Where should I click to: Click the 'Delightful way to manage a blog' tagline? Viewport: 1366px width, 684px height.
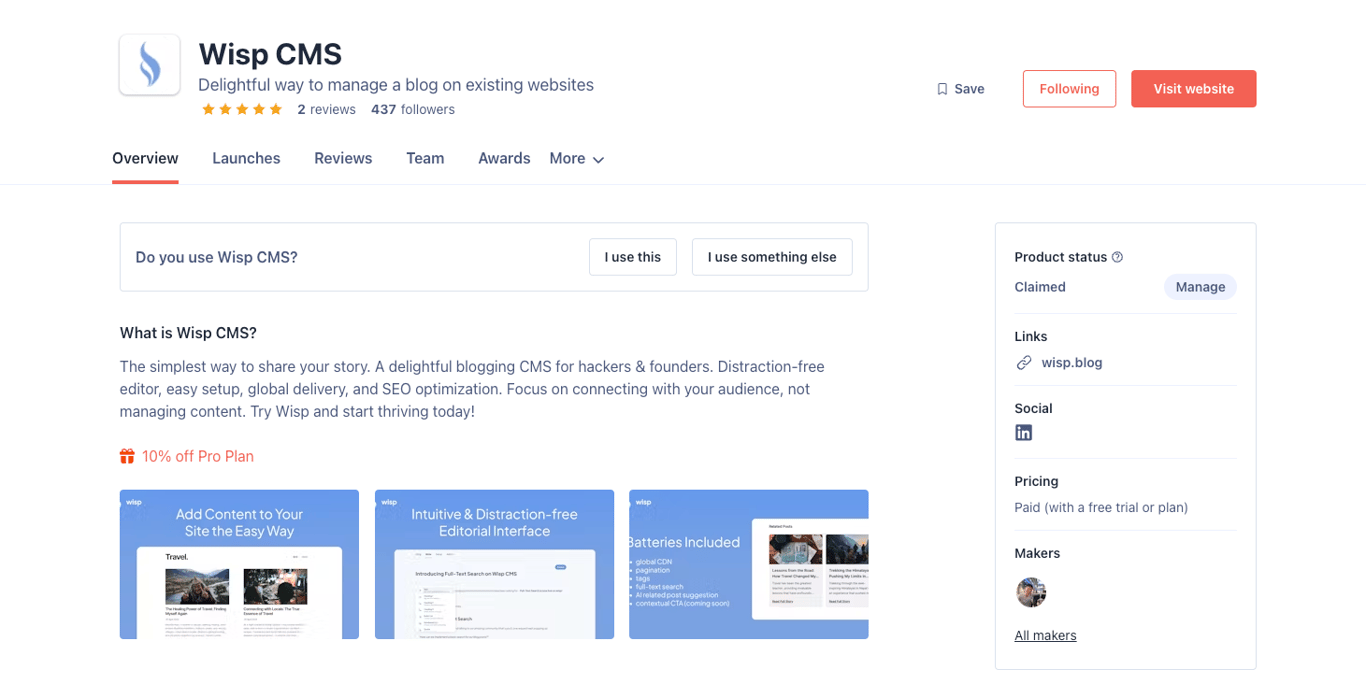pos(396,85)
